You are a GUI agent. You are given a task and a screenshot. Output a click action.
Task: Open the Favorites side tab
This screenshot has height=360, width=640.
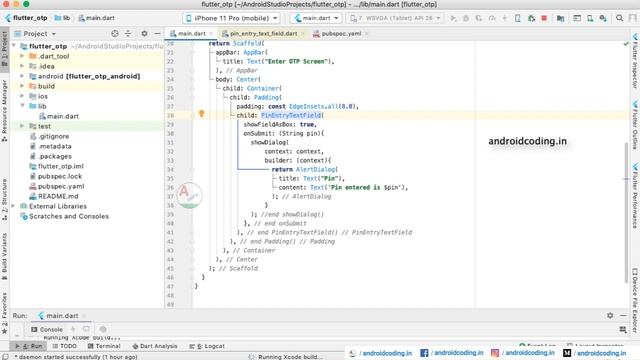coord(4,313)
